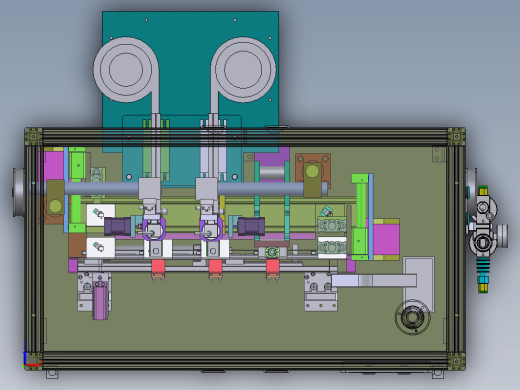Screen dimensions: 520x390
Task: Select the gray flange outside the left frame
Action: (18, 192)
